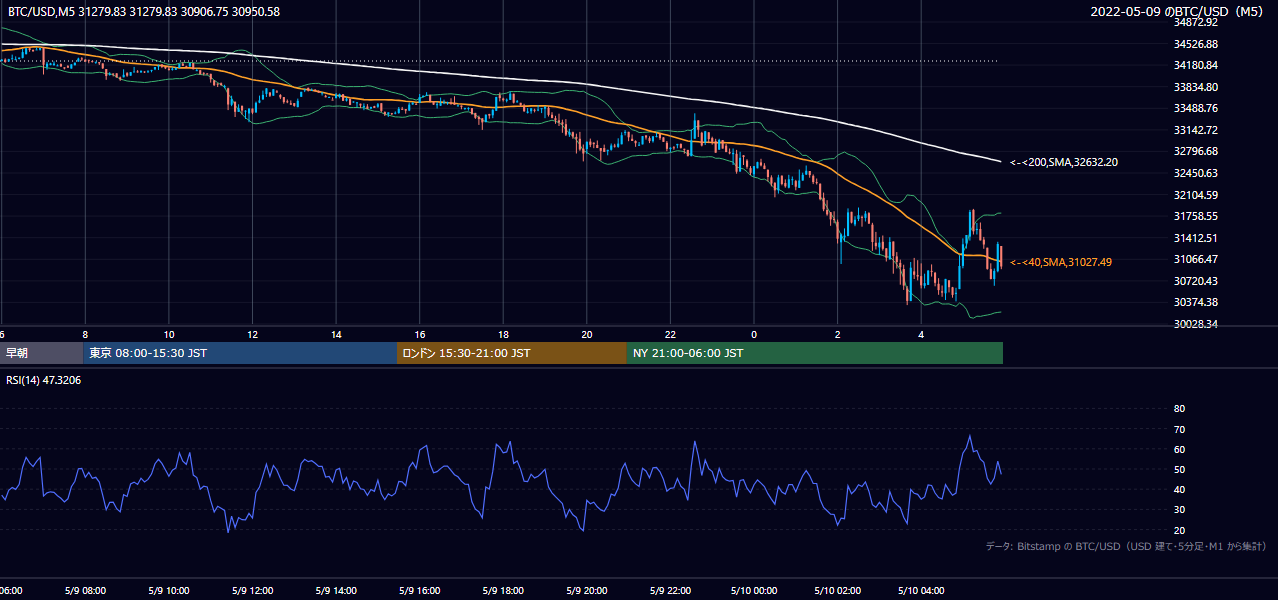Screen dimensions: 1278x600
Task: Click price axis value 32450.63
Action: pos(1195,173)
